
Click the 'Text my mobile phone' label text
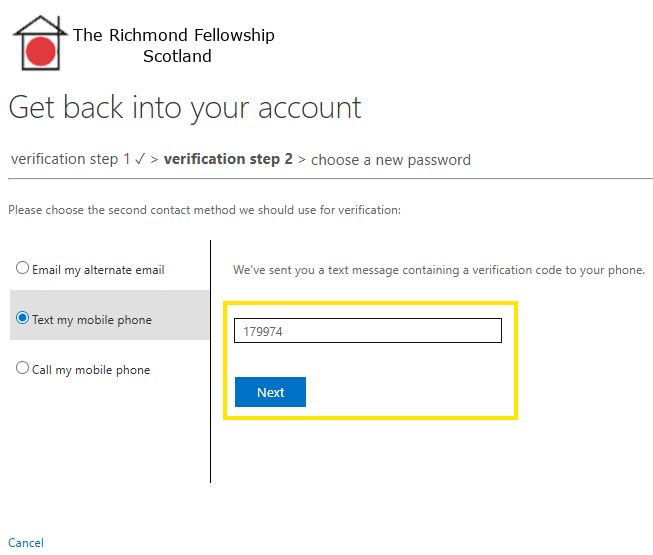click(92, 320)
